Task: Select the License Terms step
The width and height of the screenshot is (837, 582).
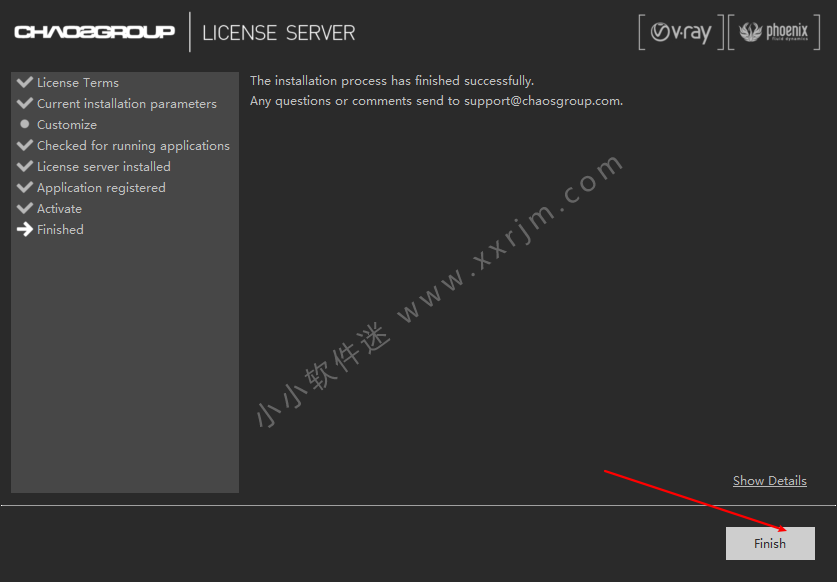Action: coord(78,83)
